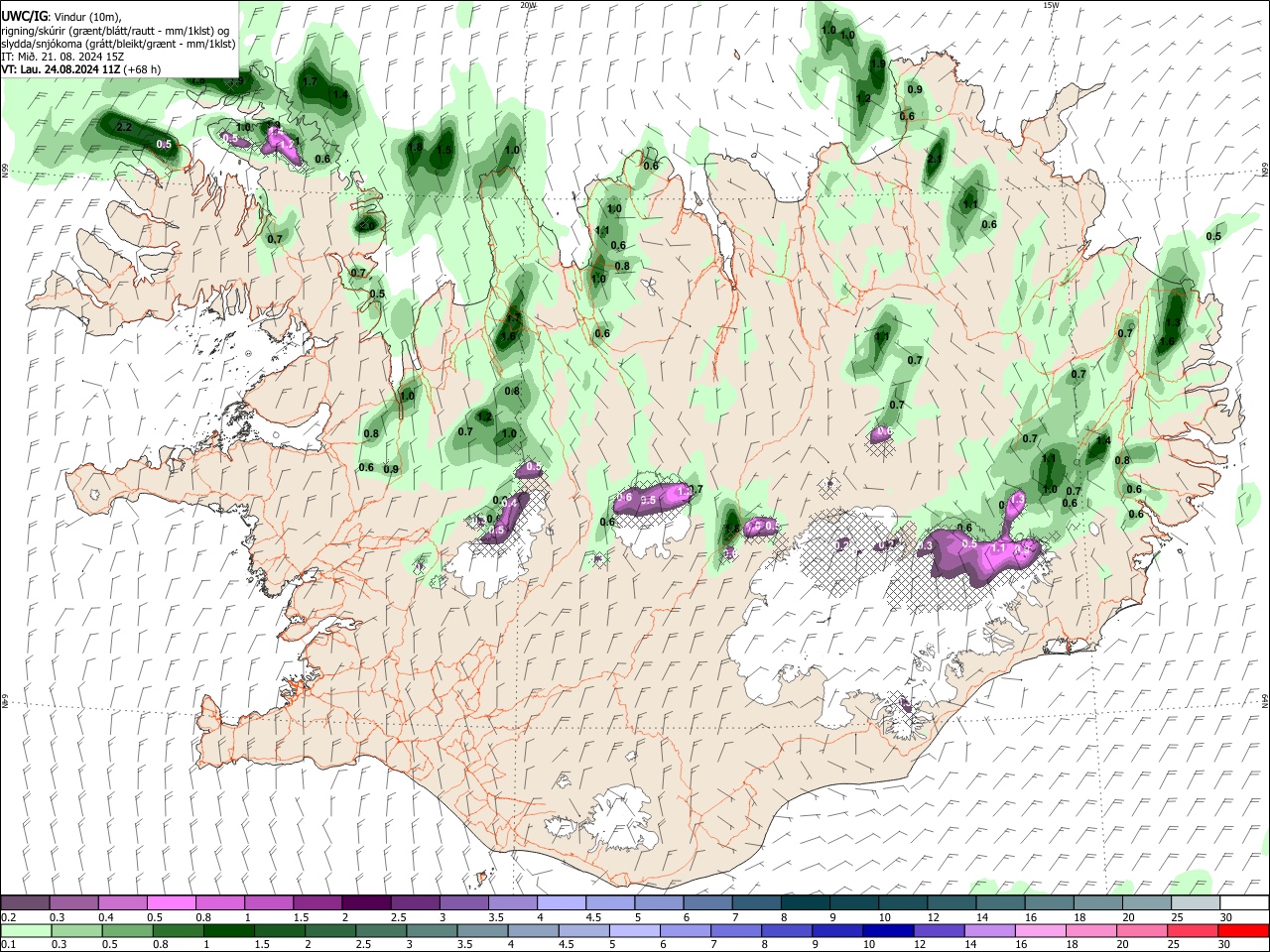Select snow legend swatch between 25 and 30
The image size is (1270, 952).
tap(1196, 903)
